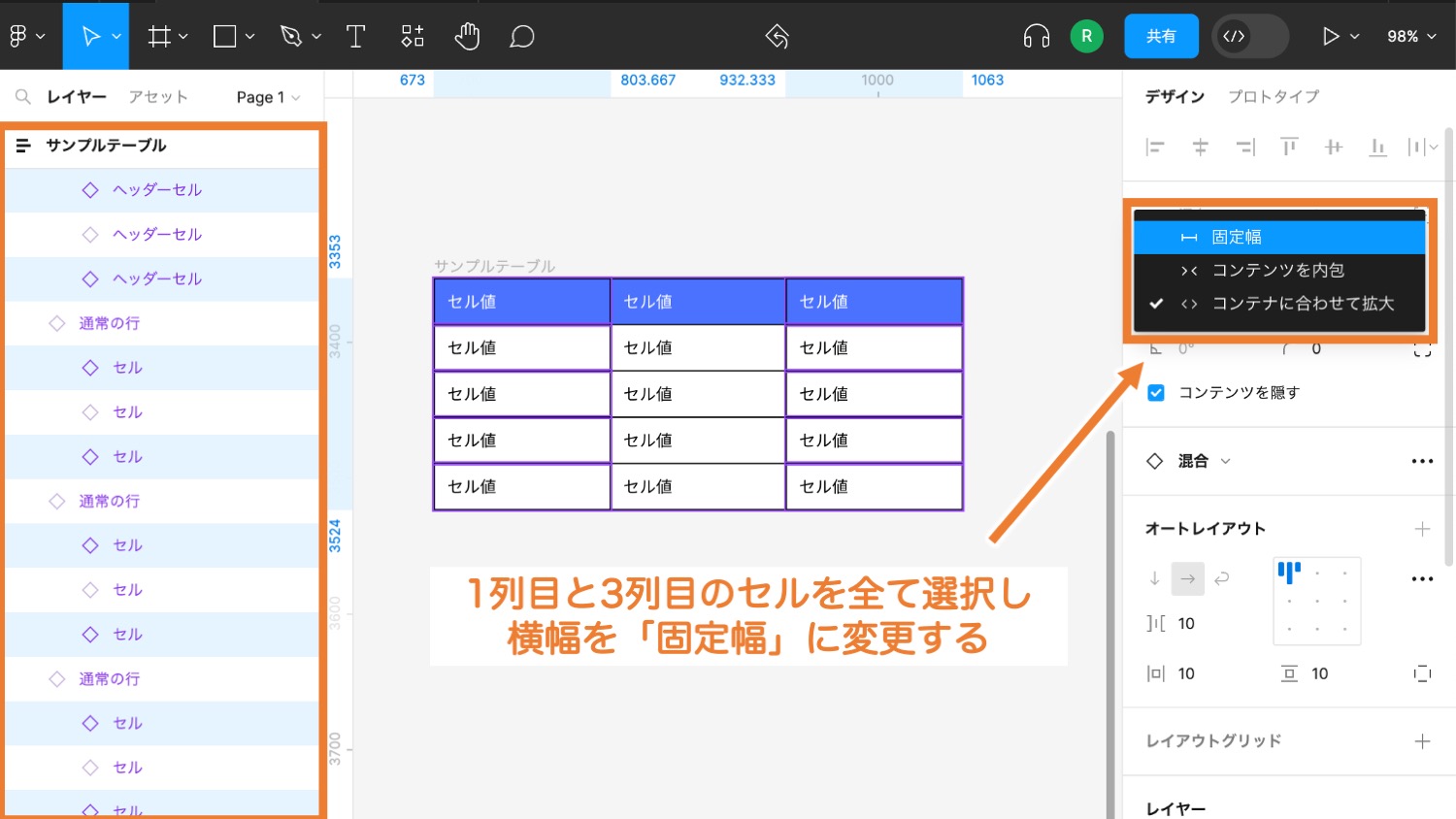This screenshot has height=819, width=1456.
Task: Click the presentation play button
Action: pos(1331,36)
